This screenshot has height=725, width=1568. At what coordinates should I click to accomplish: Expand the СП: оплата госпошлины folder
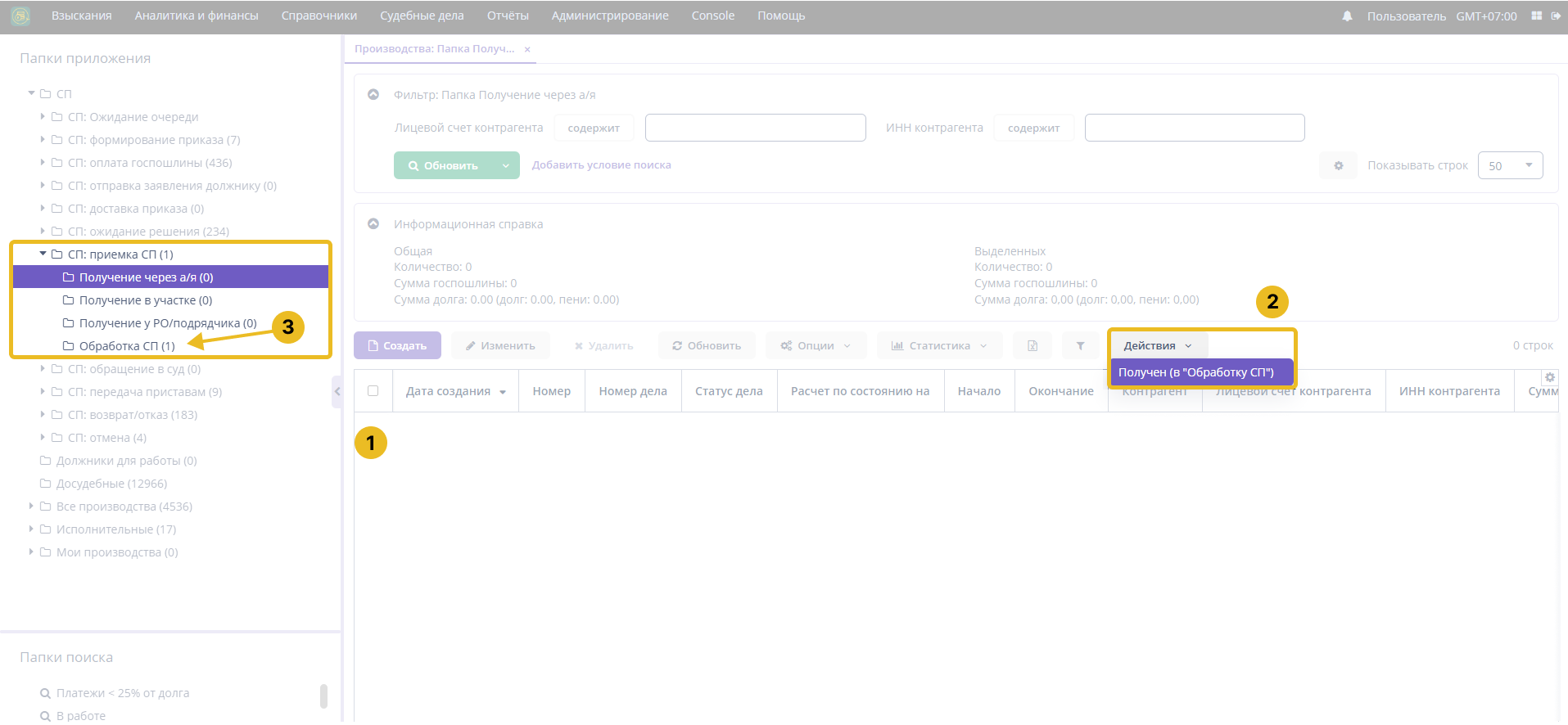pyautogui.click(x=43, y=163)
